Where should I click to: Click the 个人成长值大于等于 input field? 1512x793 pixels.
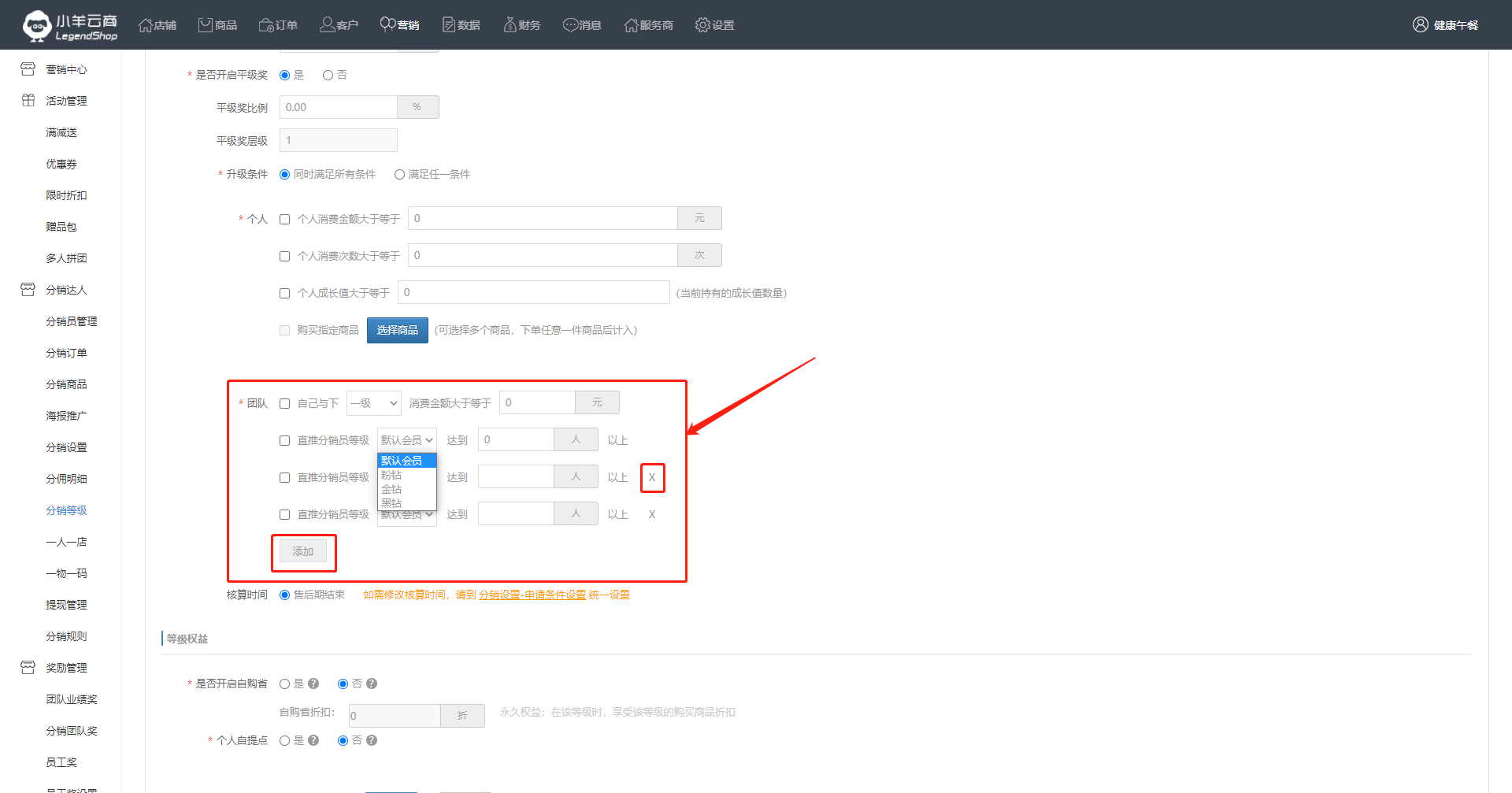[533, 293]
